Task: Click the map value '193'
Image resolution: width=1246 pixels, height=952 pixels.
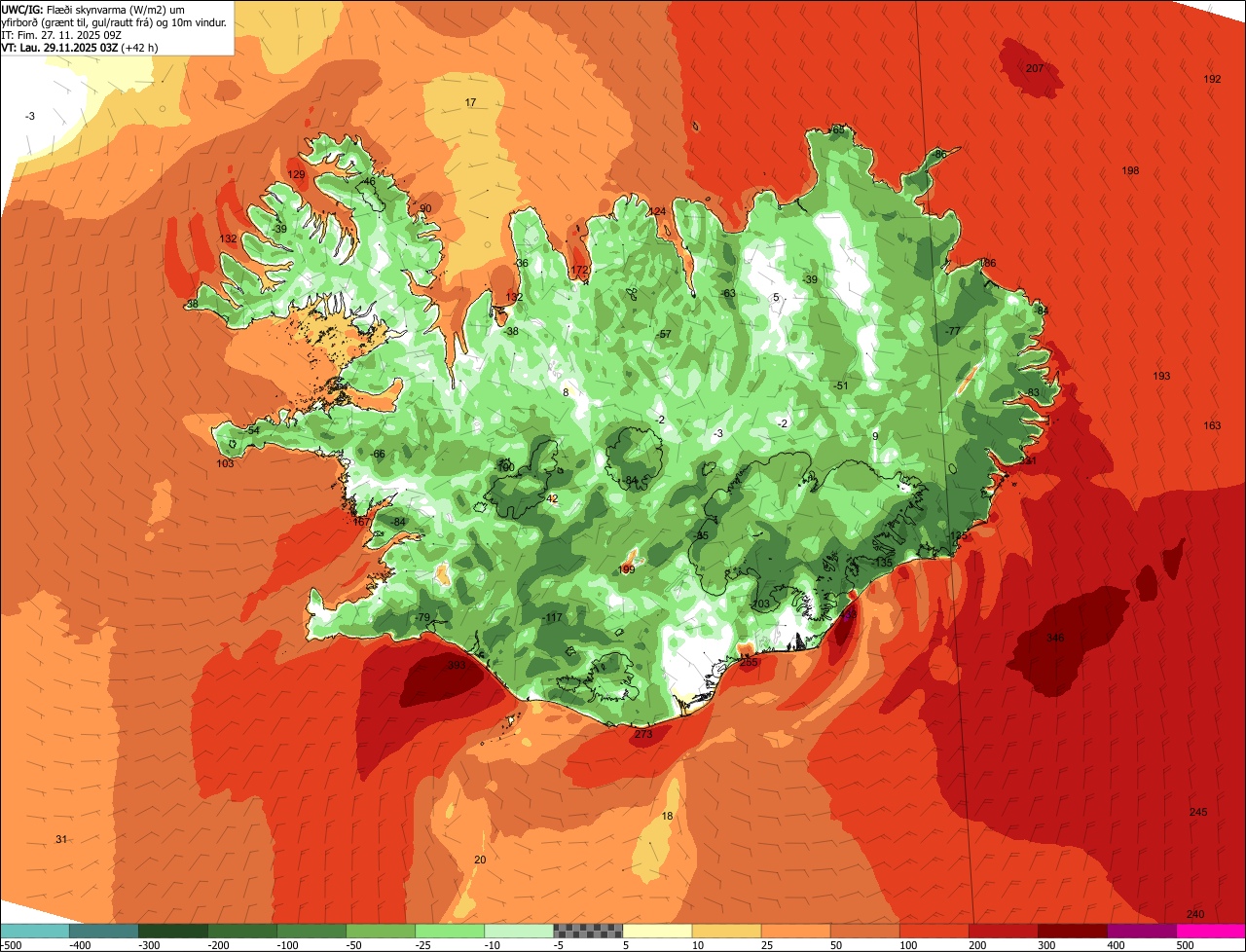Action: point(1161,376)
